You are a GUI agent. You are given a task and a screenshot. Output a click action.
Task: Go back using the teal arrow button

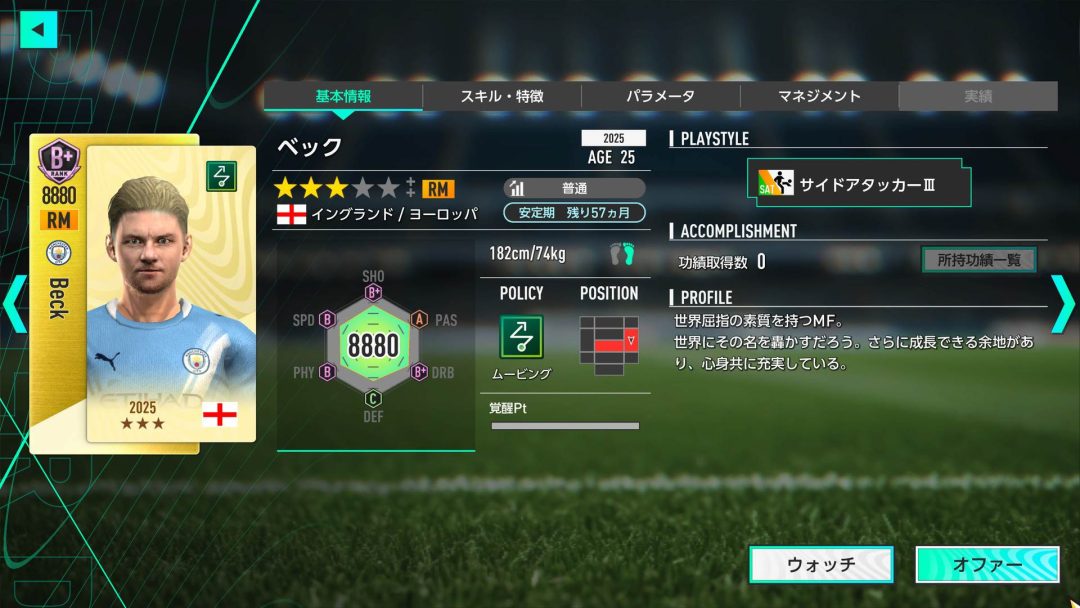[x=39, y=30]
